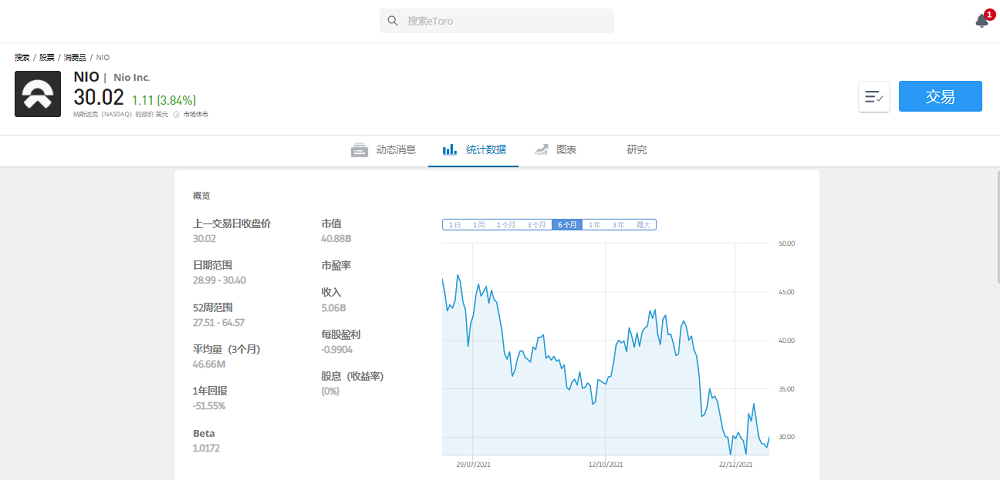Click the 12/10/2021 chart date label
The image size is (1000, 480).
[x=605, y=464]
